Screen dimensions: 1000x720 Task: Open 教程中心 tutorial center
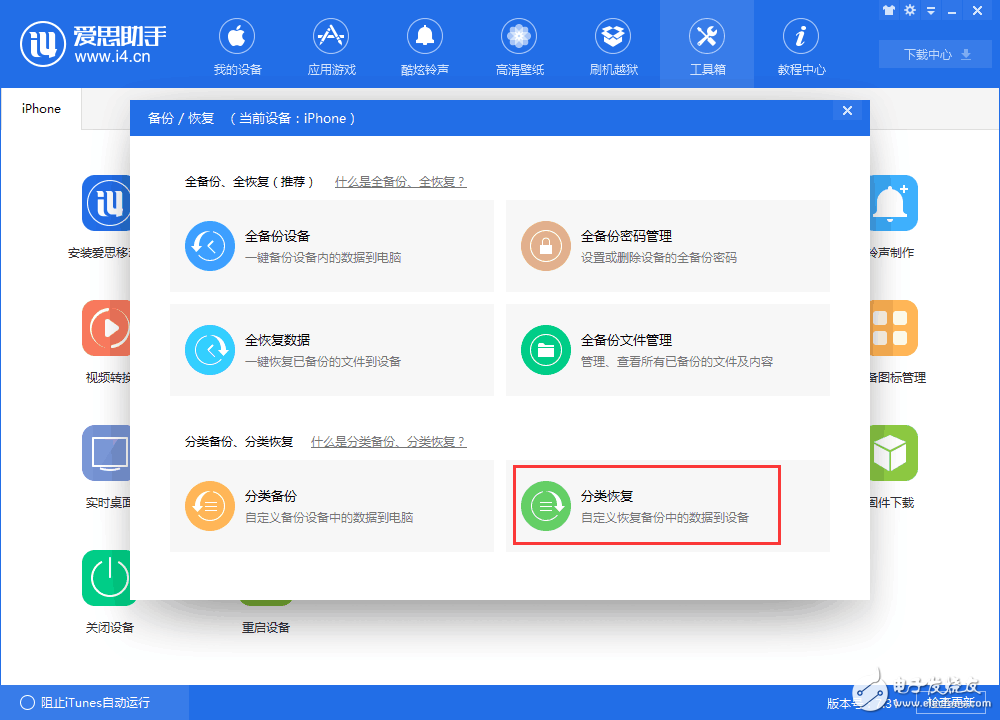tap(801, 45)
